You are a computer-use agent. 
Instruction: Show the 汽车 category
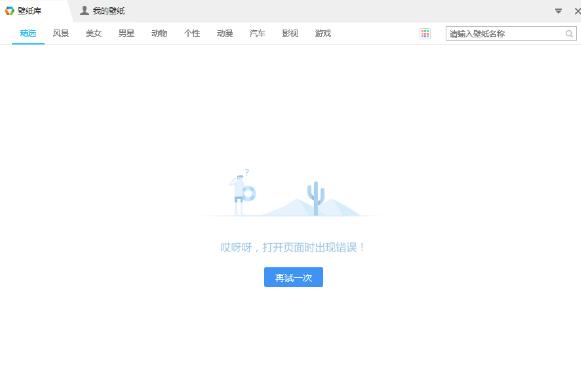click(x=258, y=33)
